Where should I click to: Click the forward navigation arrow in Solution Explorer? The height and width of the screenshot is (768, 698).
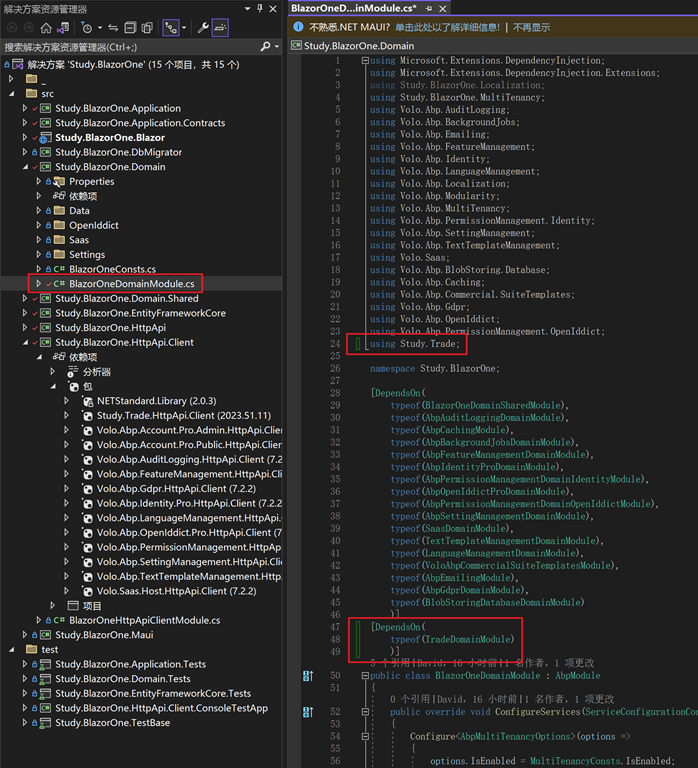29,28
